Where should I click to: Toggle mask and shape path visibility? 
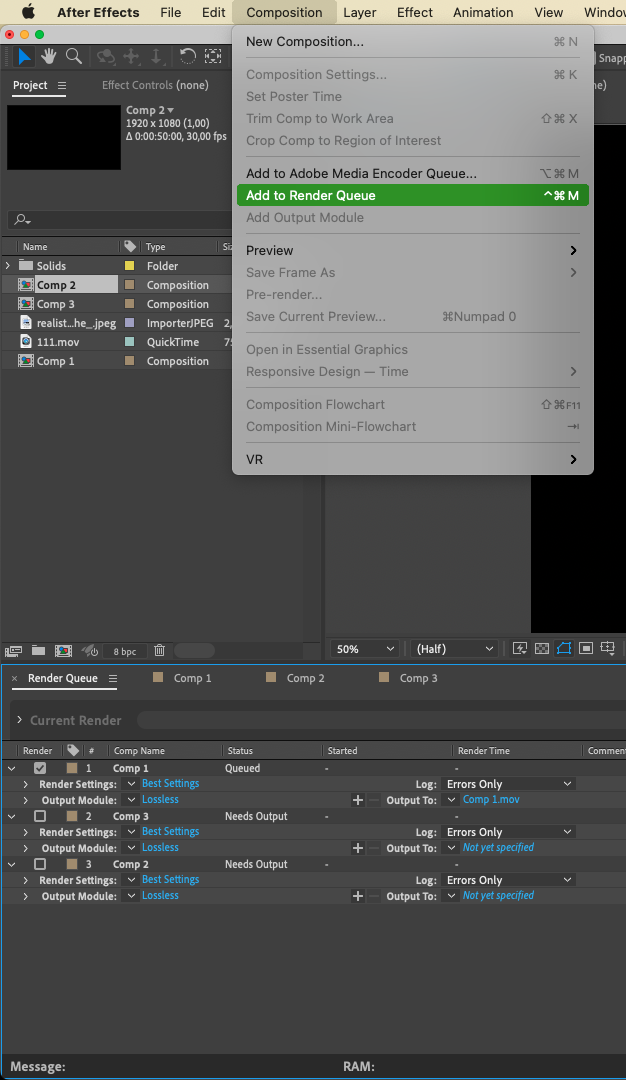pyautogui.click(x=564, y=648)
